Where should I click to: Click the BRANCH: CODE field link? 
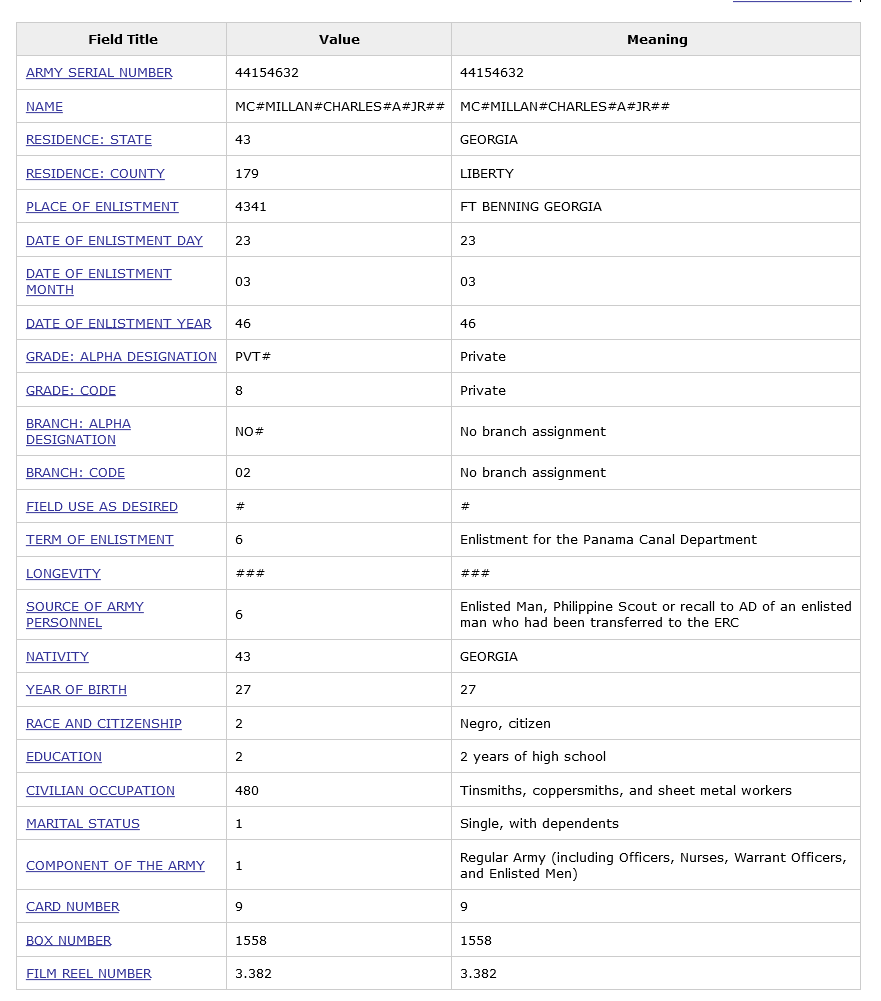pyautogui.click(x=75, y=473)
